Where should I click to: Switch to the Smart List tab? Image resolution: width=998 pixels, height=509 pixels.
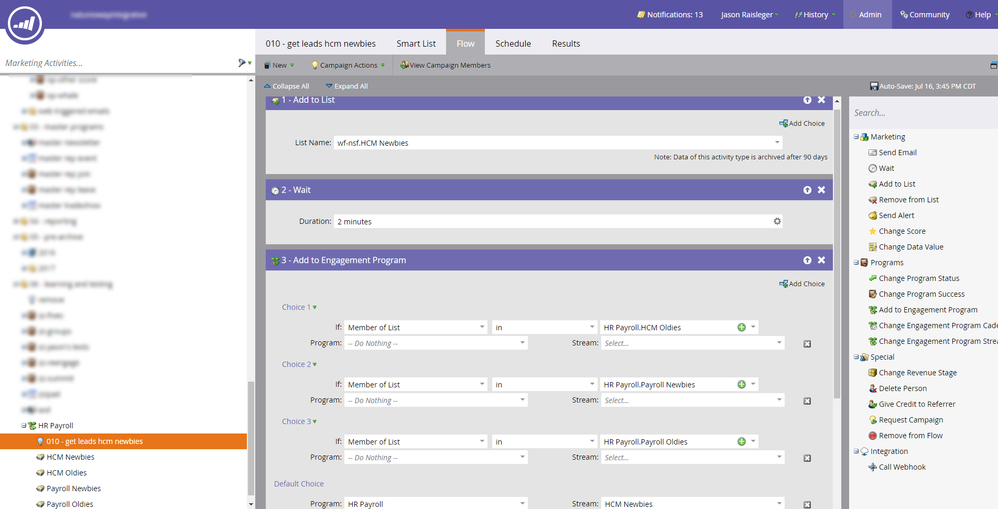415,44
